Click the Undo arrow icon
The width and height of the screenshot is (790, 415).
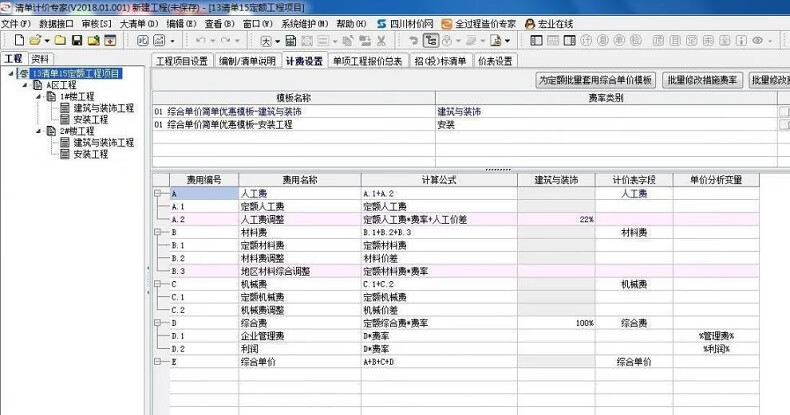tap(201, 40)
